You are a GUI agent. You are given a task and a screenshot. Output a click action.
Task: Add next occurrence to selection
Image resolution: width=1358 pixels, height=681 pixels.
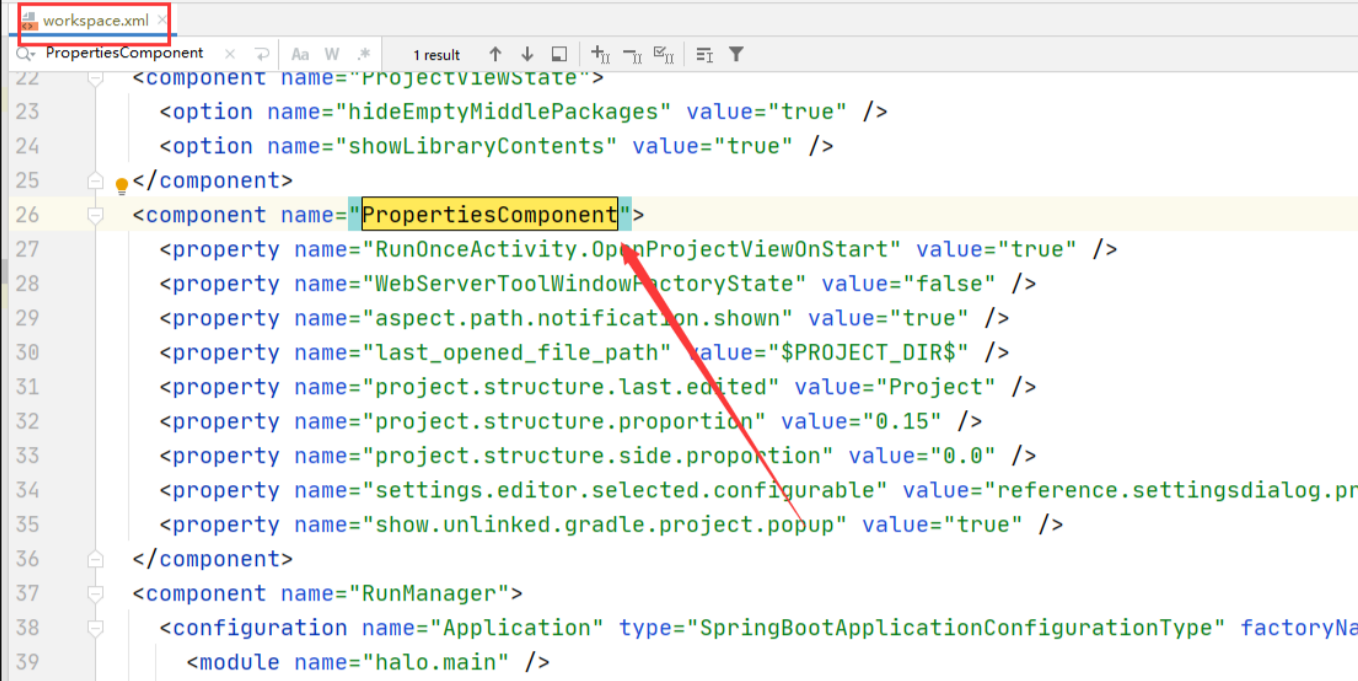pyautogui.click(x=600, y=54)
